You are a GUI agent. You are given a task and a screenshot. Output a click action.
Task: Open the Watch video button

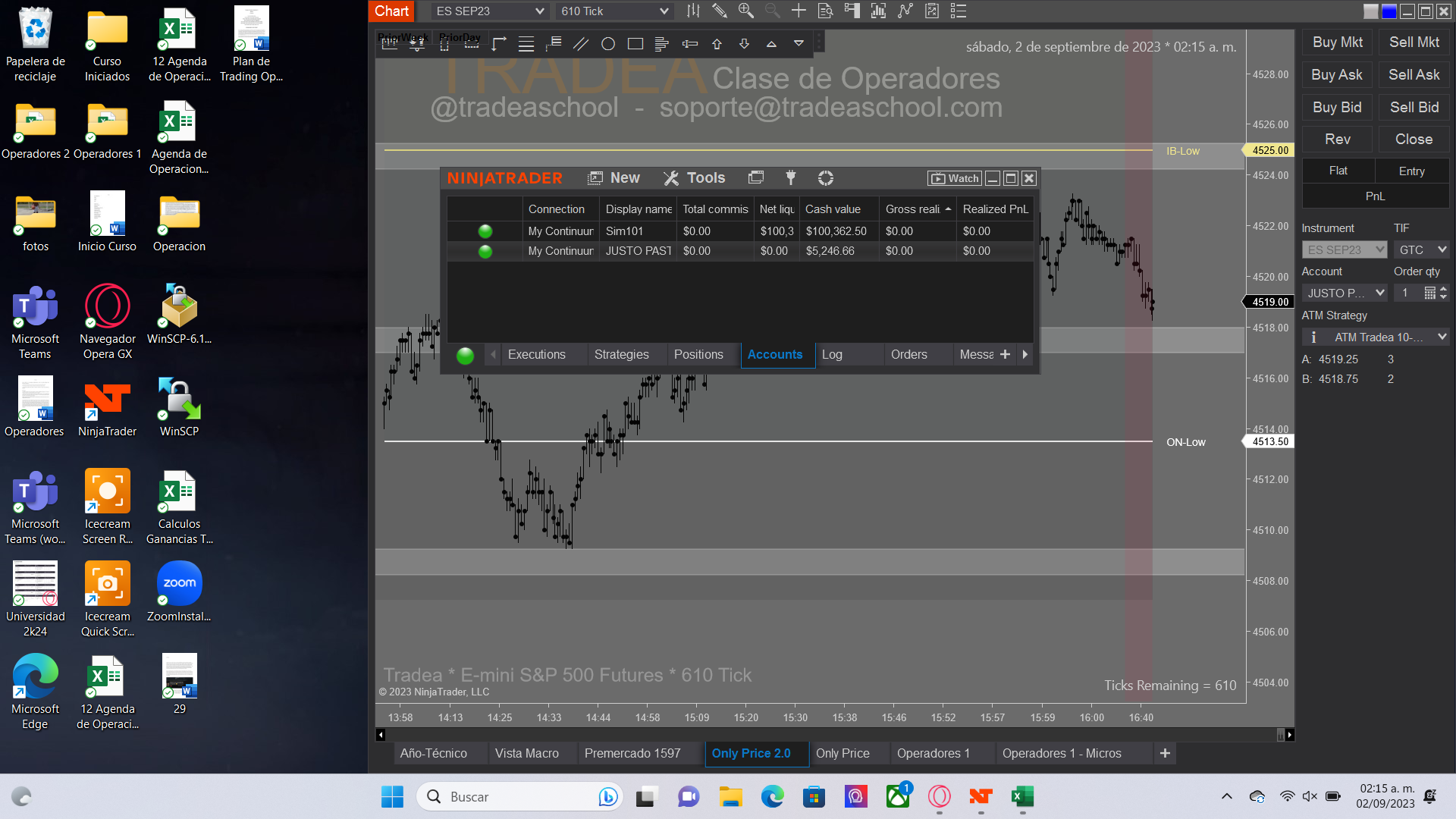click(955, 178)
